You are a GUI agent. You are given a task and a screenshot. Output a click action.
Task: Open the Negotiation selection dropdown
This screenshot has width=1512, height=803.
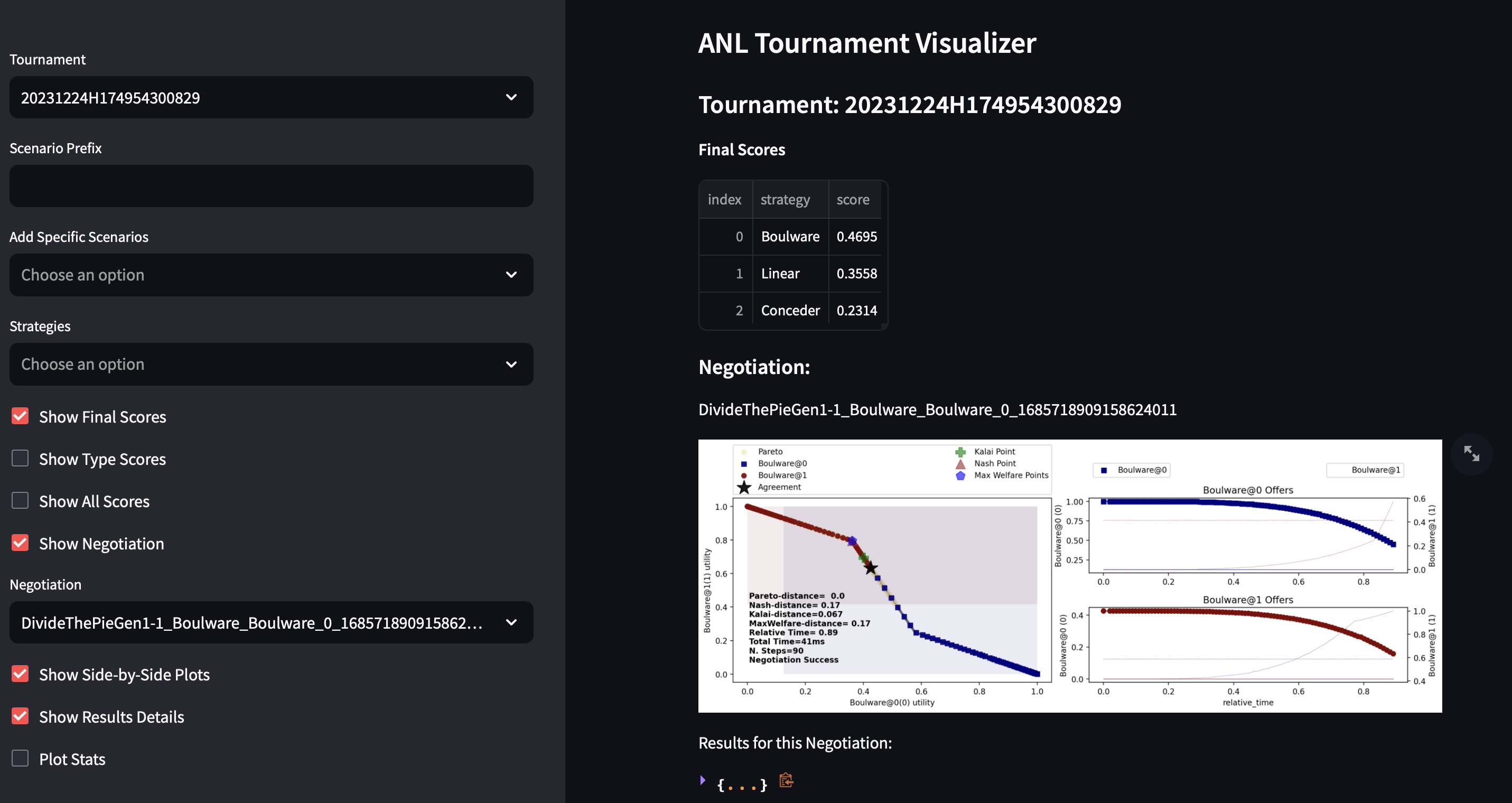tap(271, 623)
